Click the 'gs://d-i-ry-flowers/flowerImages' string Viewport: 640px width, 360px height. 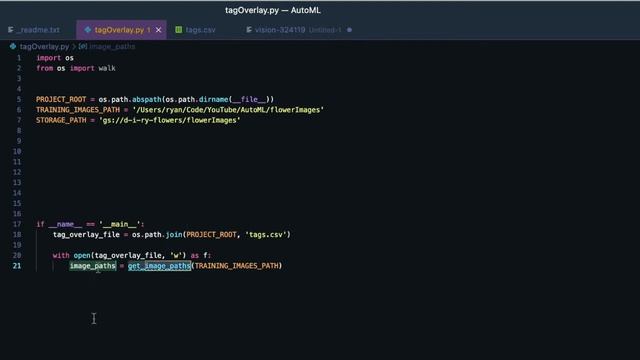click(x=169, y=120)
